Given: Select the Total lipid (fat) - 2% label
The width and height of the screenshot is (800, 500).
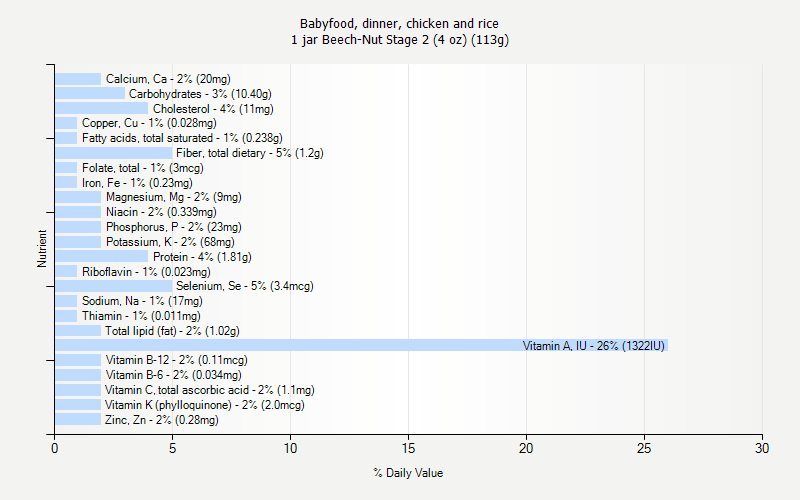Looking at the screenshot, I should [x=172, y=331].
